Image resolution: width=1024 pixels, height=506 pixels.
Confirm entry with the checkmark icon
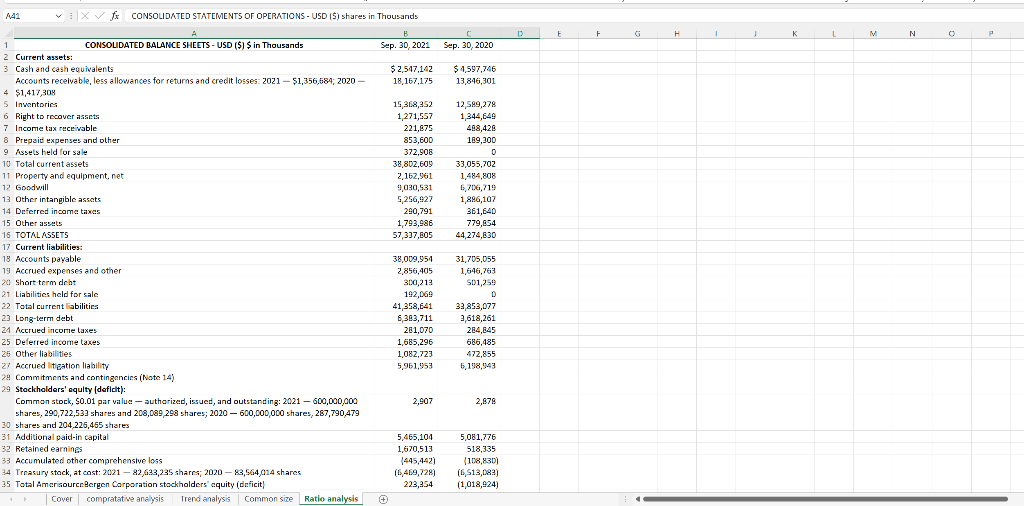(x=99, y=16)
